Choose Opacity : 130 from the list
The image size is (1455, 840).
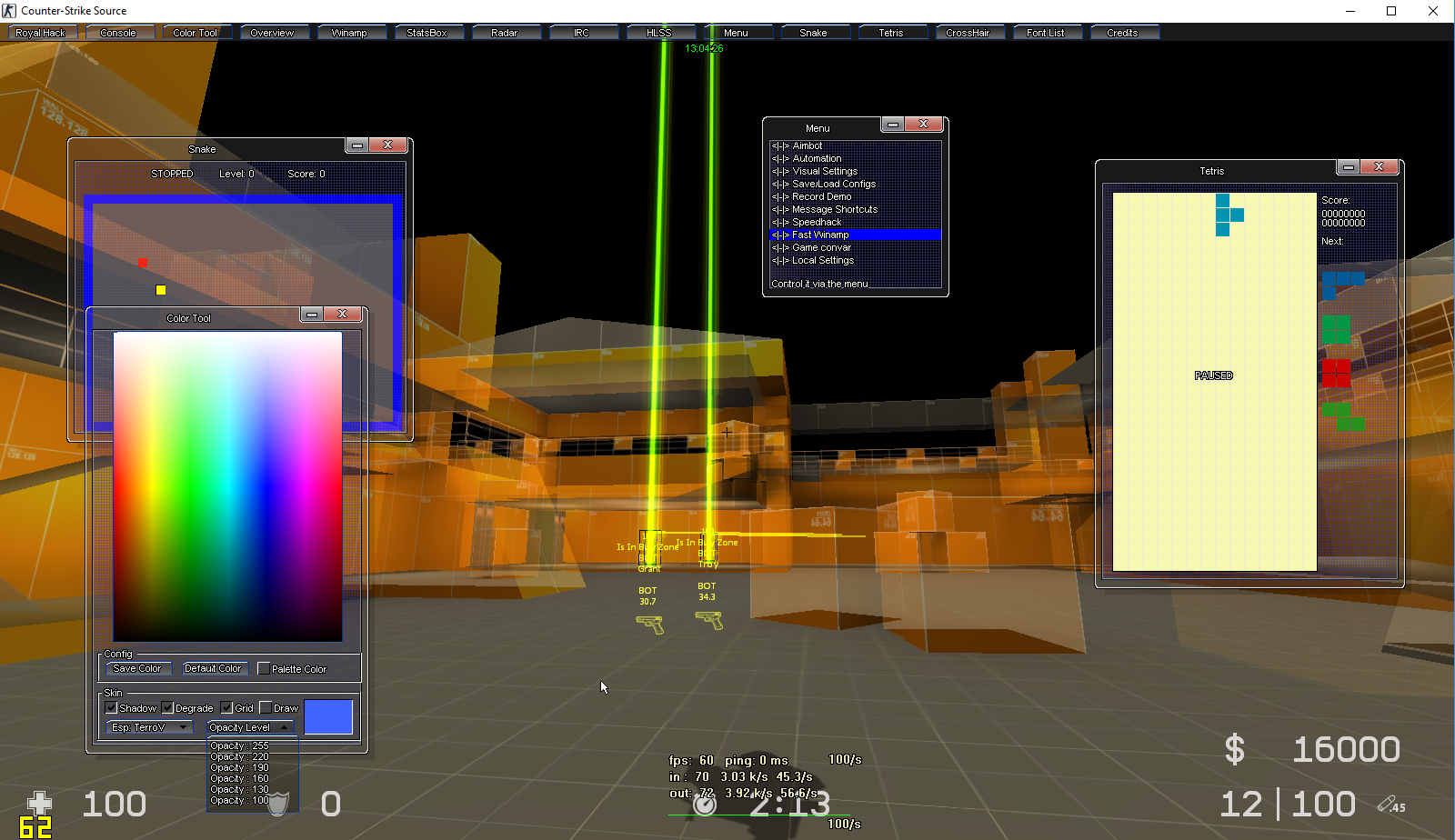point(239,789)
